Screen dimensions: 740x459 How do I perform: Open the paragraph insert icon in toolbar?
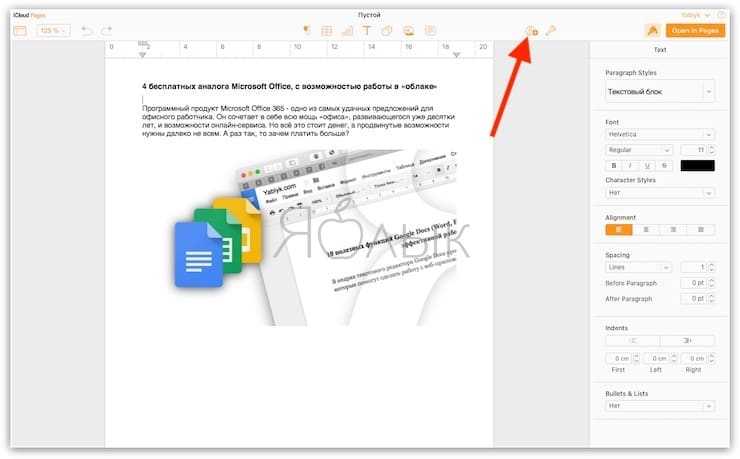pos(307,31)
